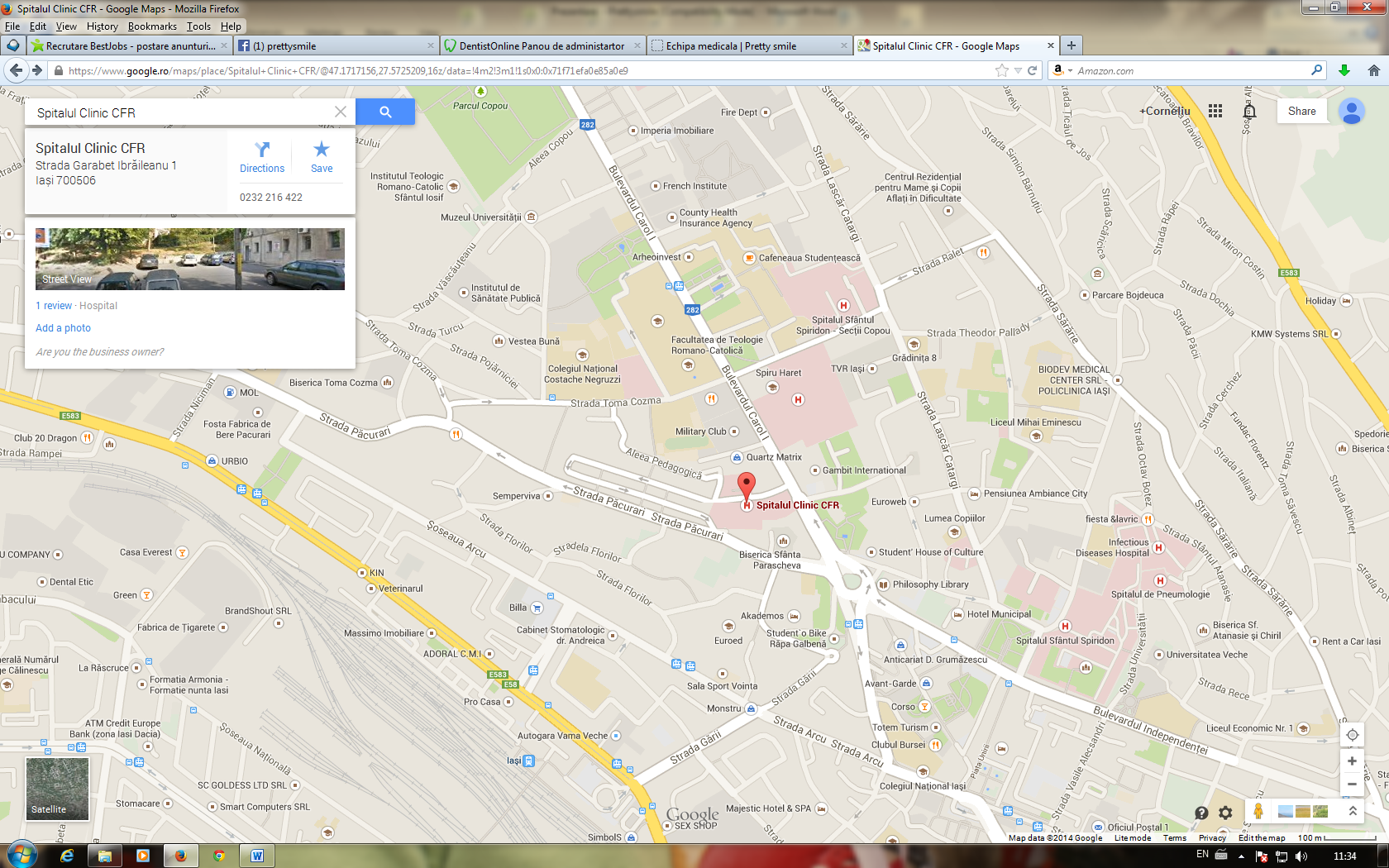Open the URL history dropdown arrow

tap(1018, 71)
